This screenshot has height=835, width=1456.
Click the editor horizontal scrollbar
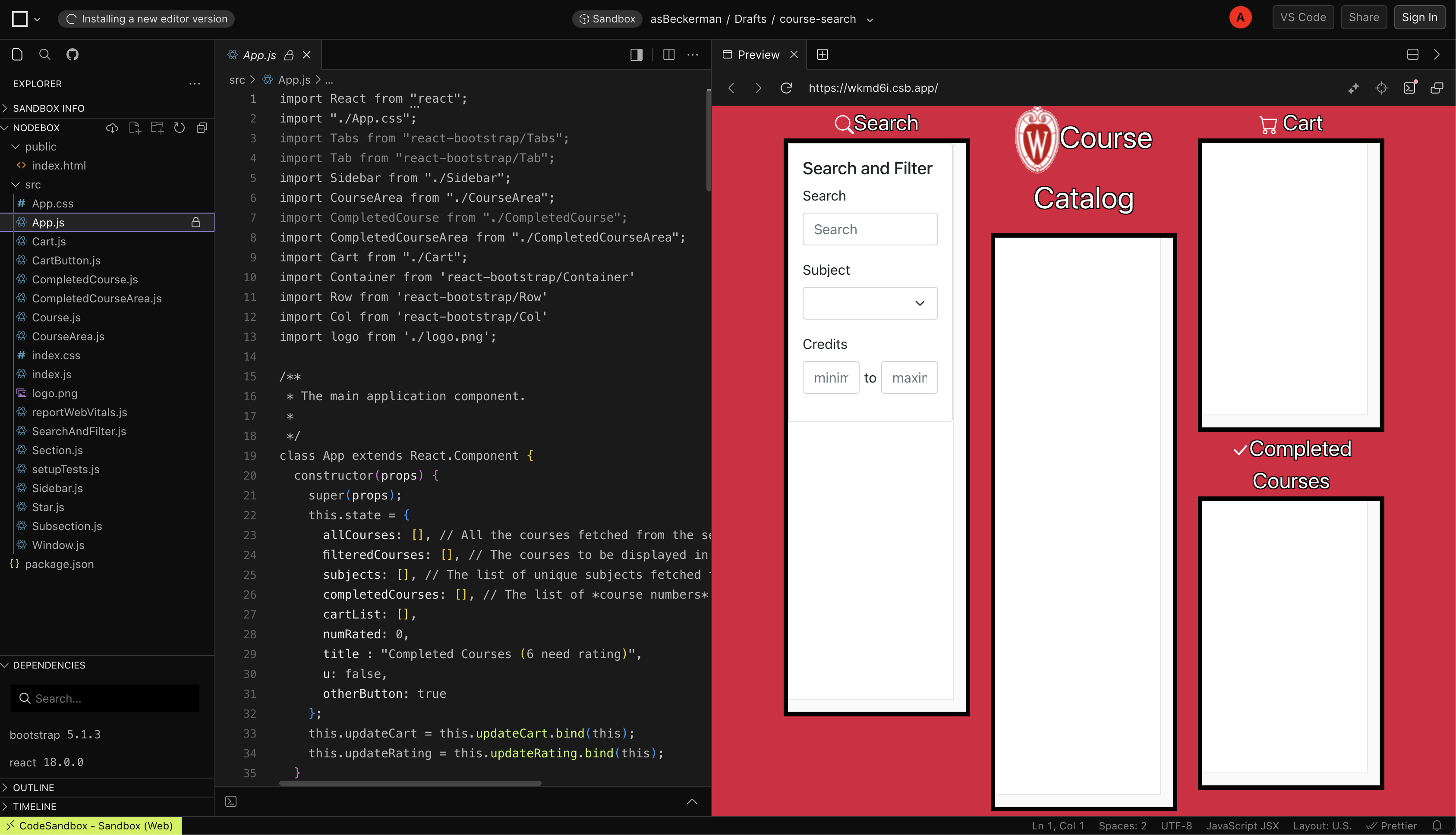pos(410,783)
